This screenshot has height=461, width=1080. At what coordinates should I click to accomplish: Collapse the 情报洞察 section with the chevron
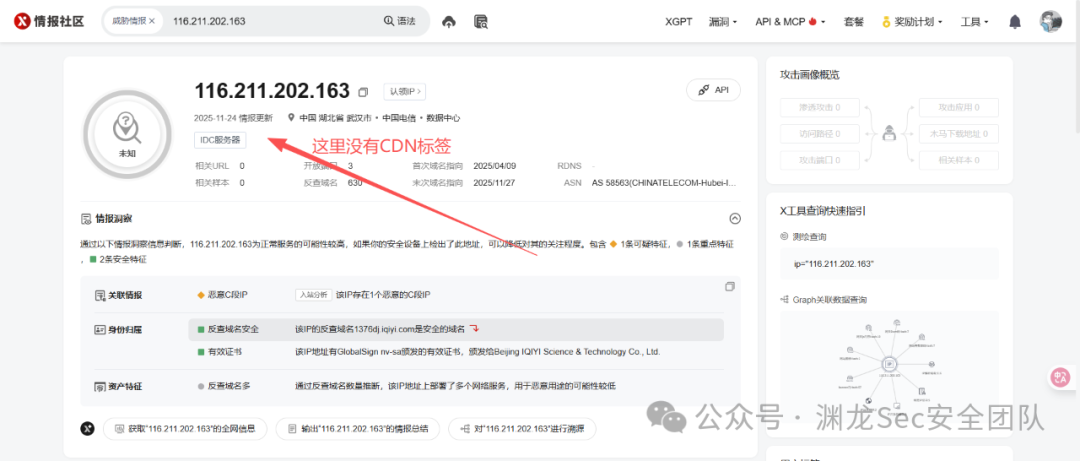pos(735,218)
